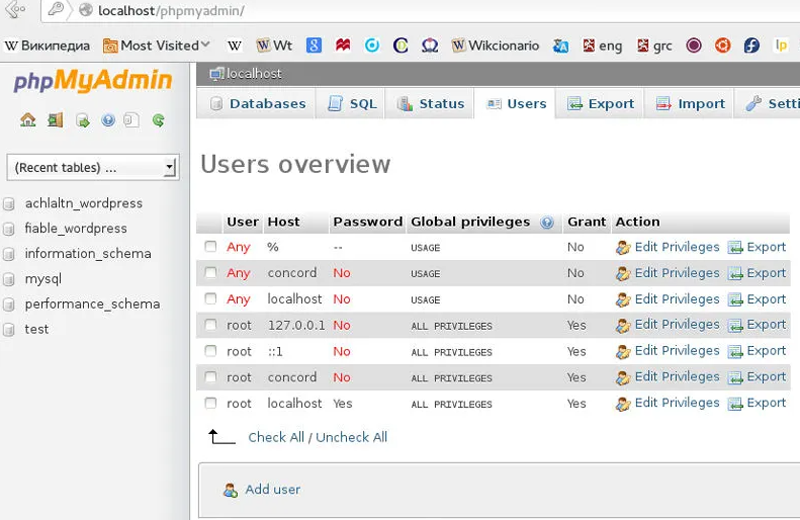Open phpMyAdmin documentation help icon
This screenshot has height=520, width=800.
107,120
